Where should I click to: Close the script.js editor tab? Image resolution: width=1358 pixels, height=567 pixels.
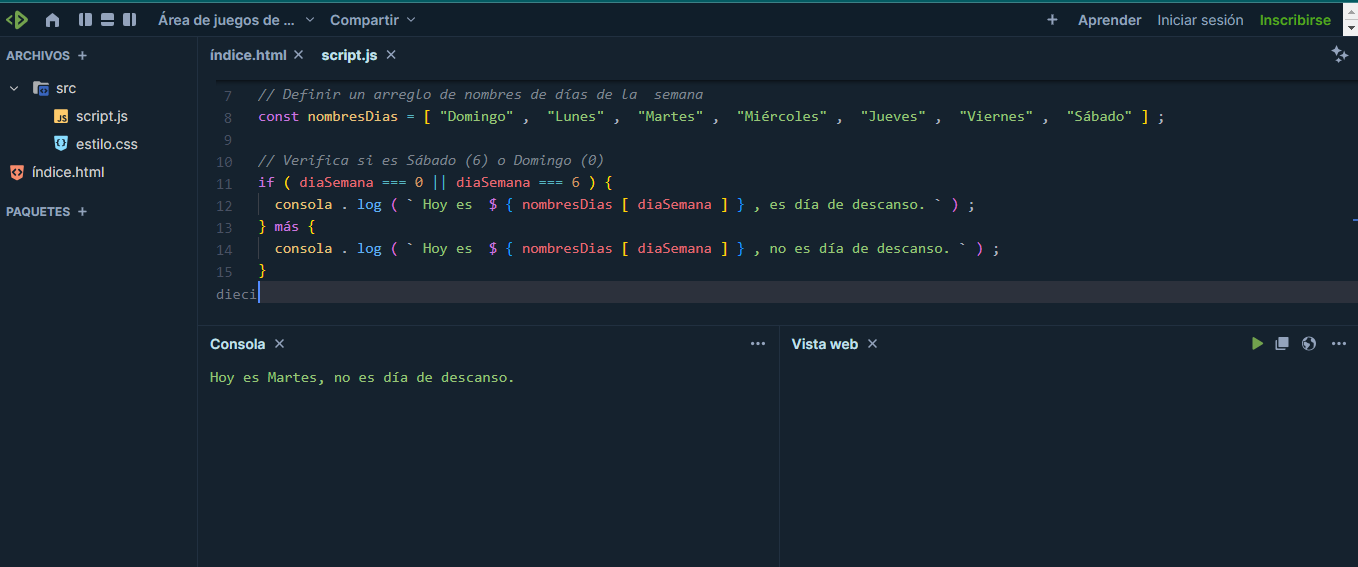(x=391, y=55)
